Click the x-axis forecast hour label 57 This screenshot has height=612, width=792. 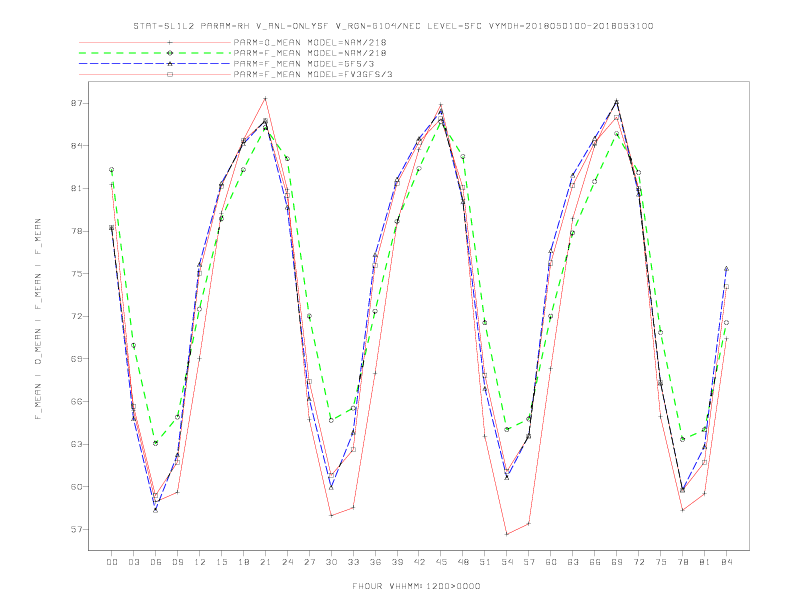pyautogui.click(x=529, y=562)
